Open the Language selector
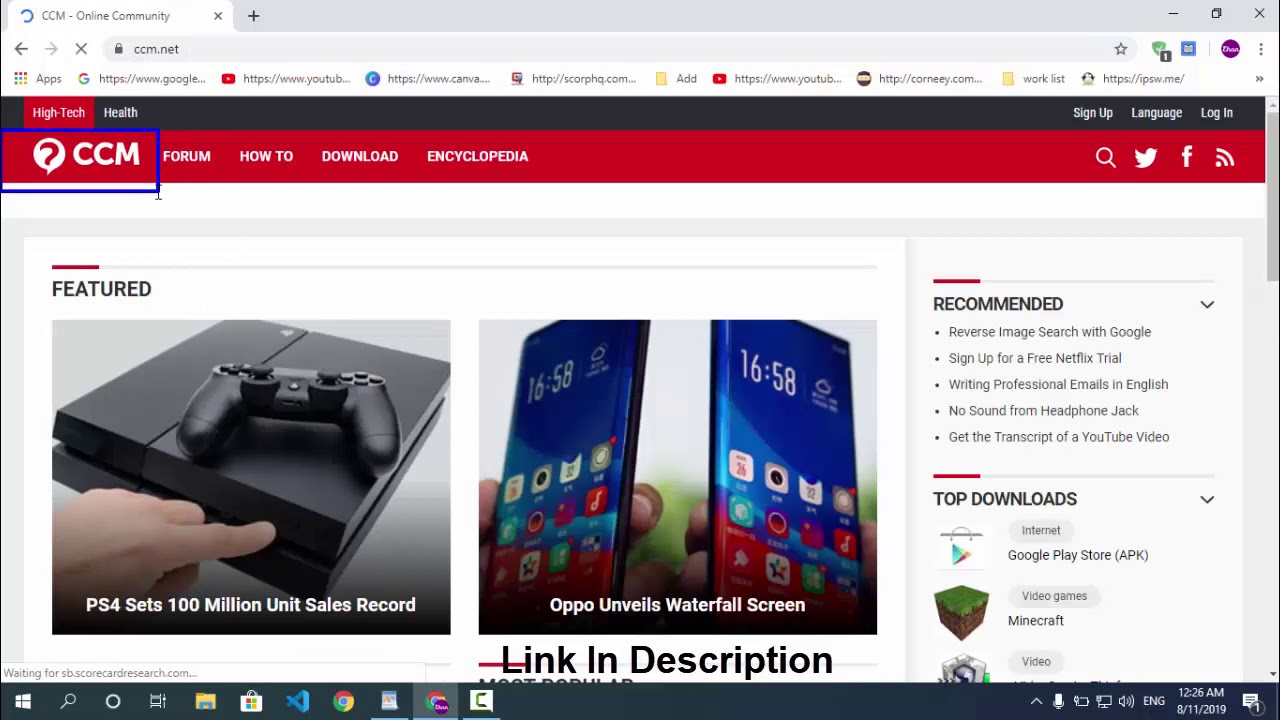The width and height of the screenshot is (1280, 720). coord(1157,113)
